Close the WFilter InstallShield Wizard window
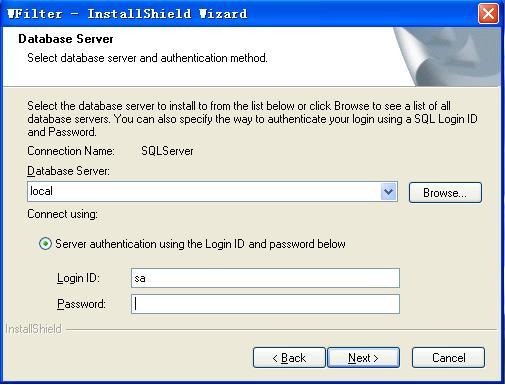Image resolution: width=505 pixels, height=385 pixels. coord(488,14)
